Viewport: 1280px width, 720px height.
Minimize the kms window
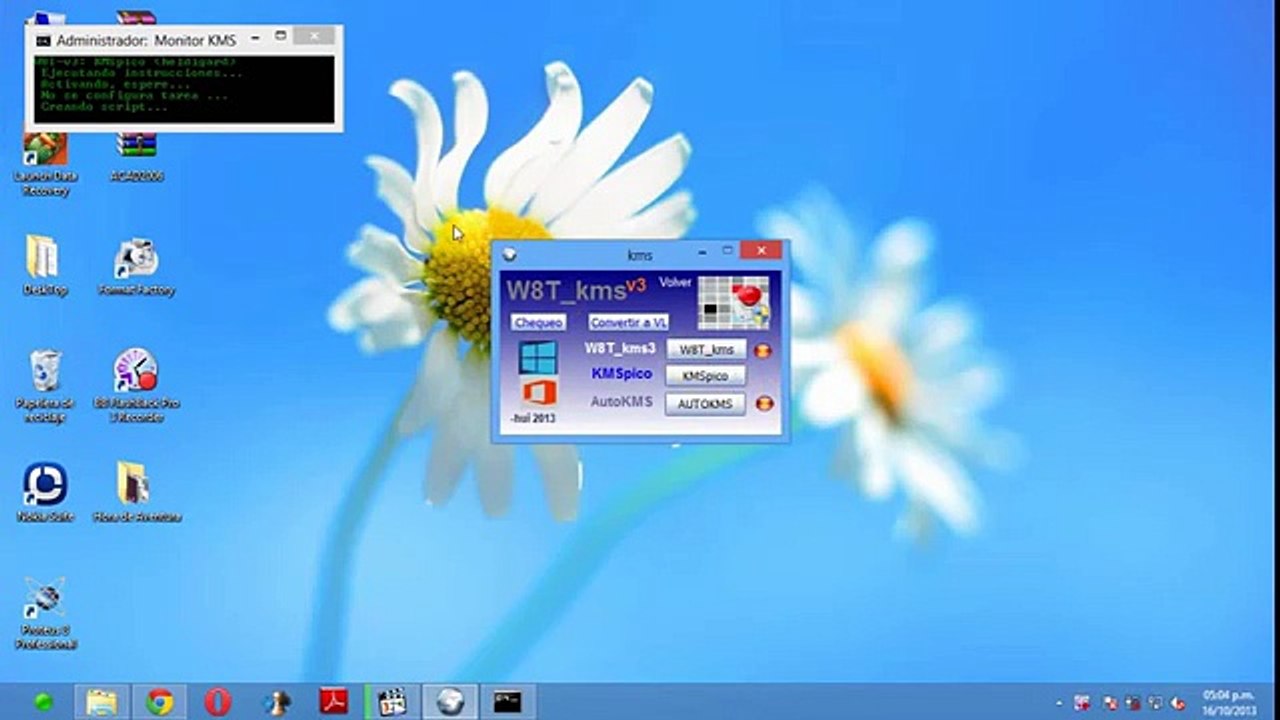pyautogui.click(x=702, y=252)
